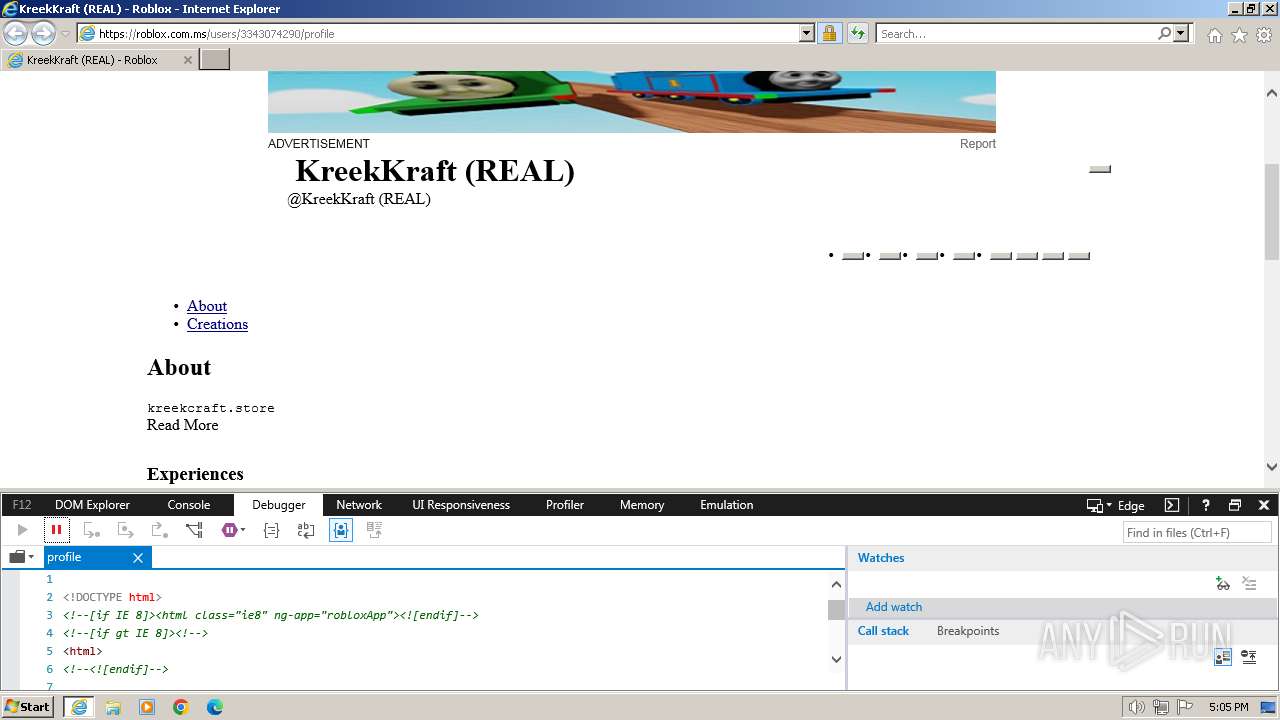The height and width of the screenshot is (720, 1280).
Task: Switch to the DOM Explorer tab
Action: tap(92, 505)
